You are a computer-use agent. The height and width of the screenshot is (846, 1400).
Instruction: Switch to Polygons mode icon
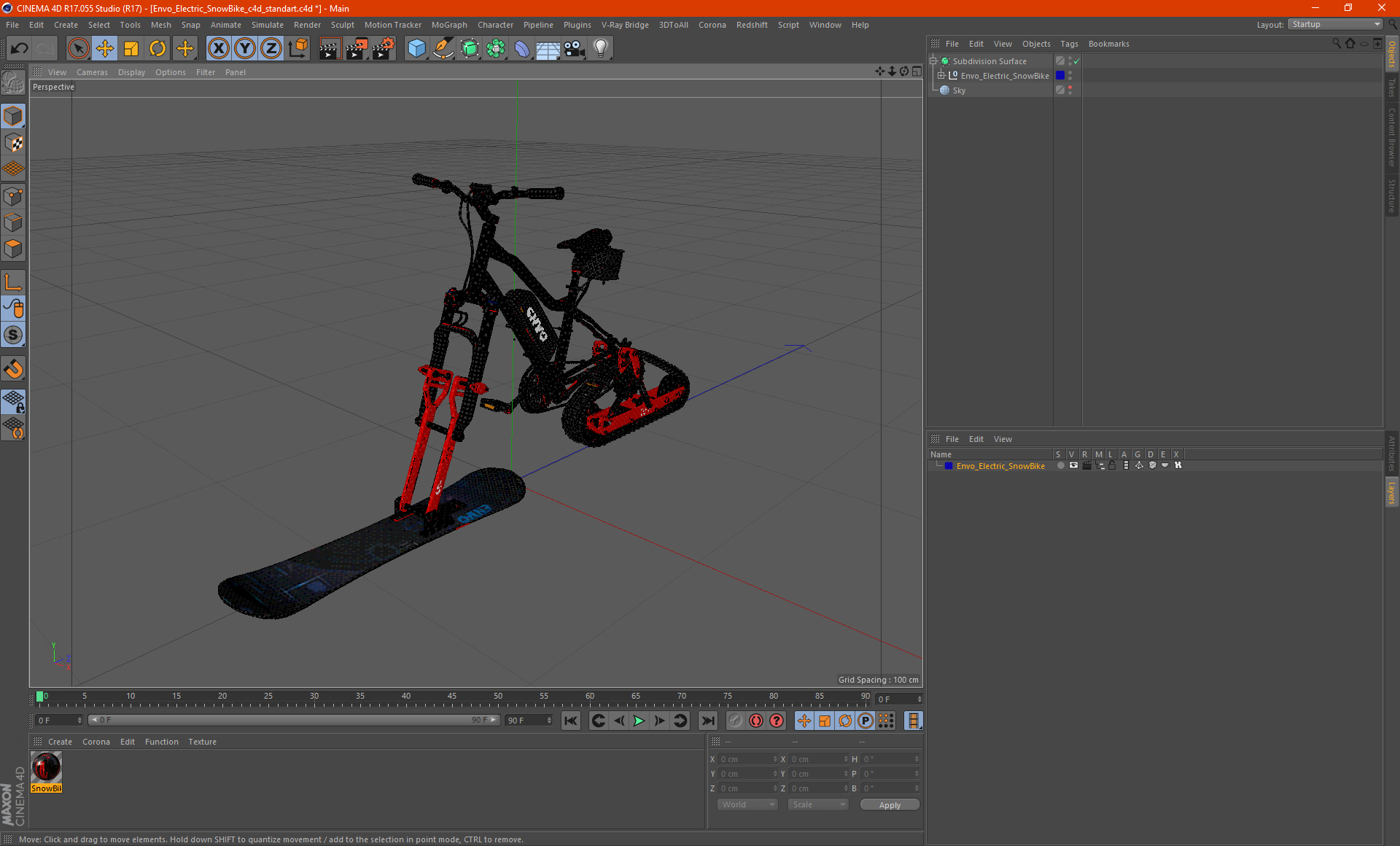pos(13,249)
